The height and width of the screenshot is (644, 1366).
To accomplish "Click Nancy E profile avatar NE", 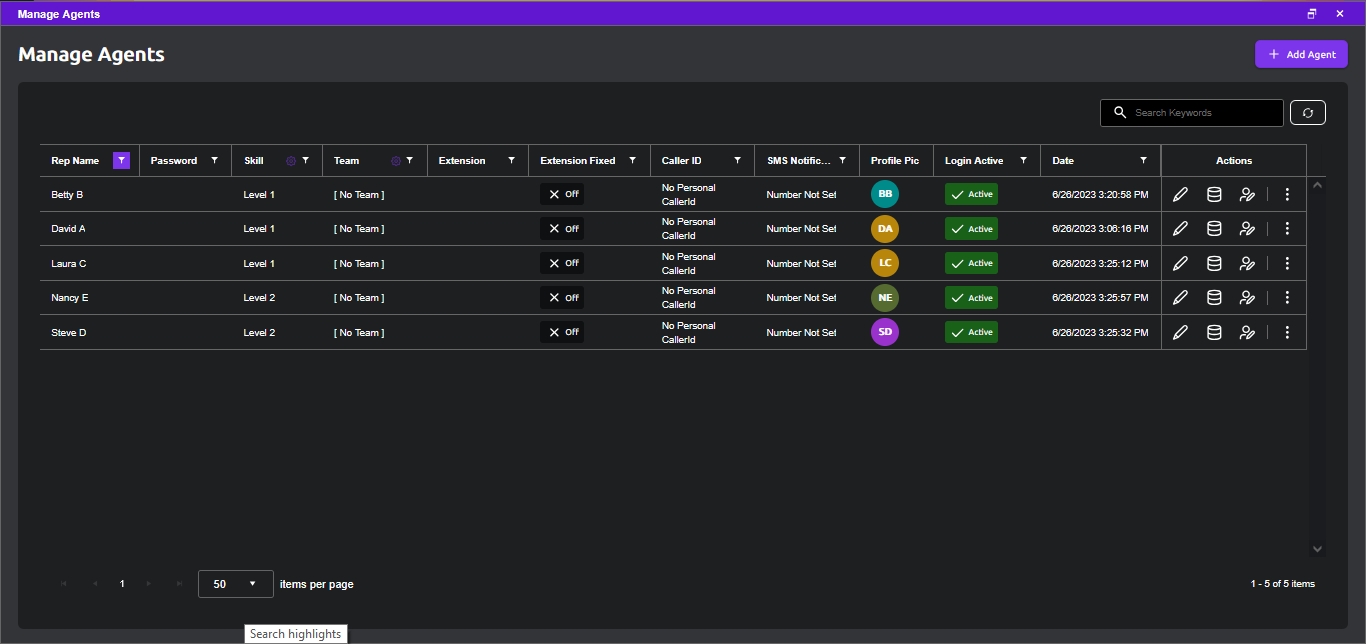I will pyautogui.click(x=885, y=298).
